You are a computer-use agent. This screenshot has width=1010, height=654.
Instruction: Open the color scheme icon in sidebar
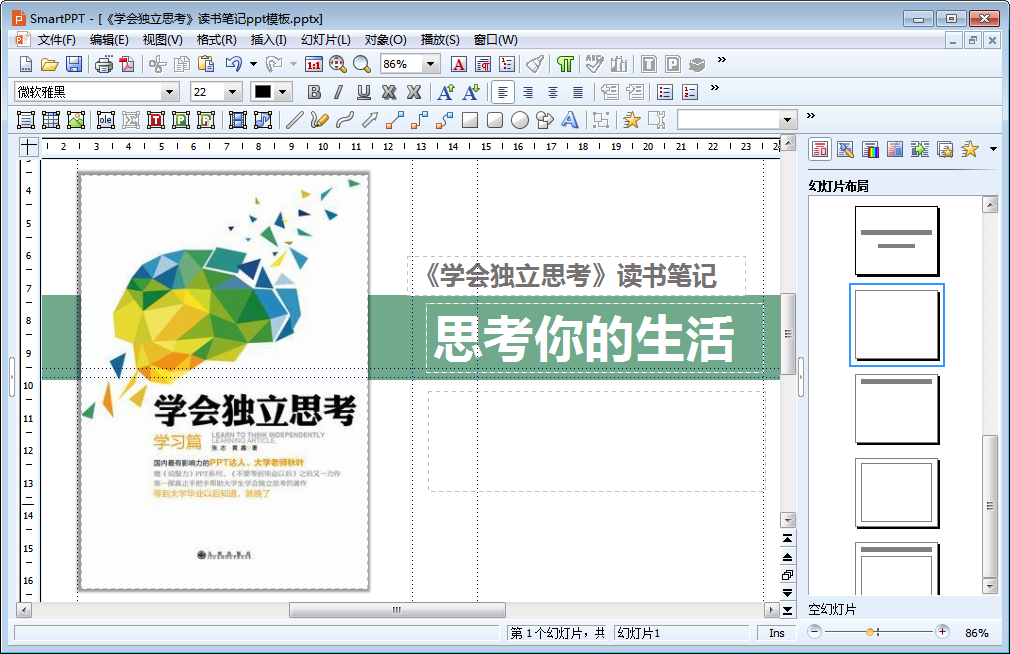[x=870, y=149]
